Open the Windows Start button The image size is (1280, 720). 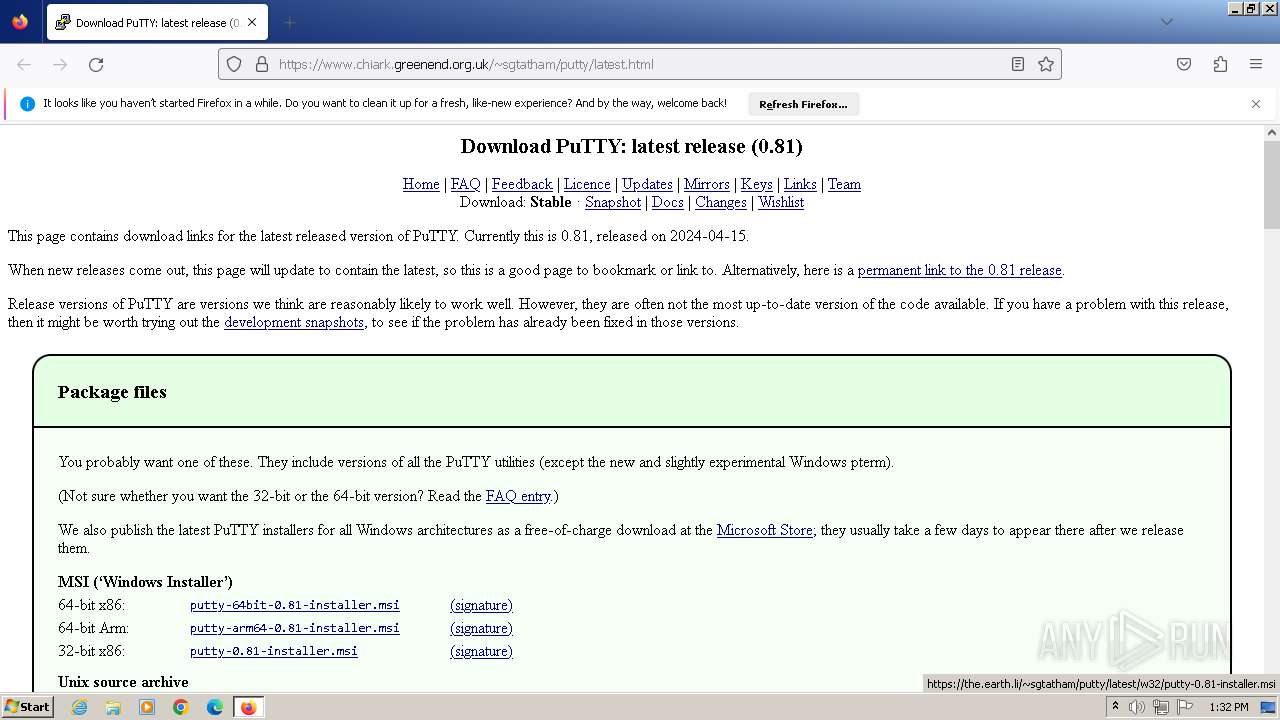[27, 707]
